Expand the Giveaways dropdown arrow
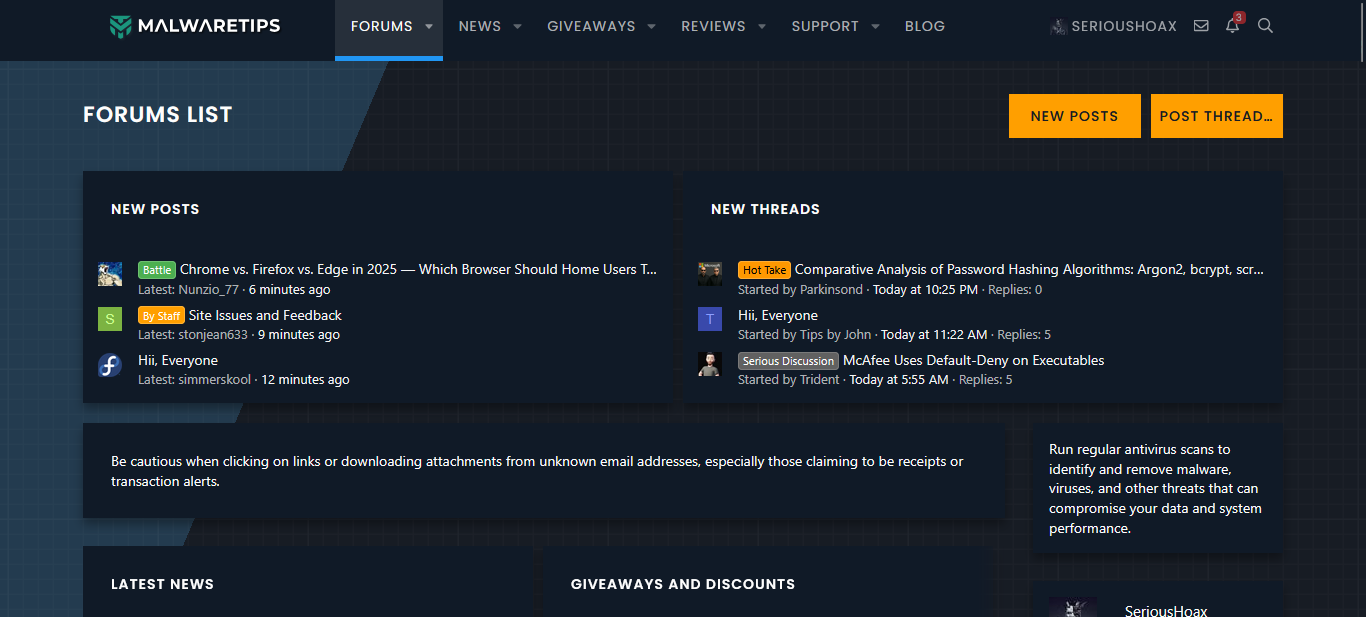Image resolution: width=1366 pixels, height=617 pixels. tap(651, 27)
